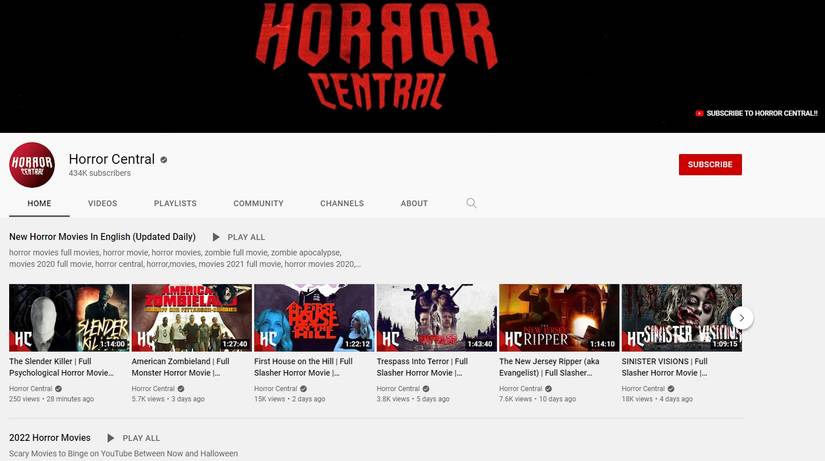The width and height of the screenshot is (825, 461).
Task: Open the Community tab
Action: [258, 203]
